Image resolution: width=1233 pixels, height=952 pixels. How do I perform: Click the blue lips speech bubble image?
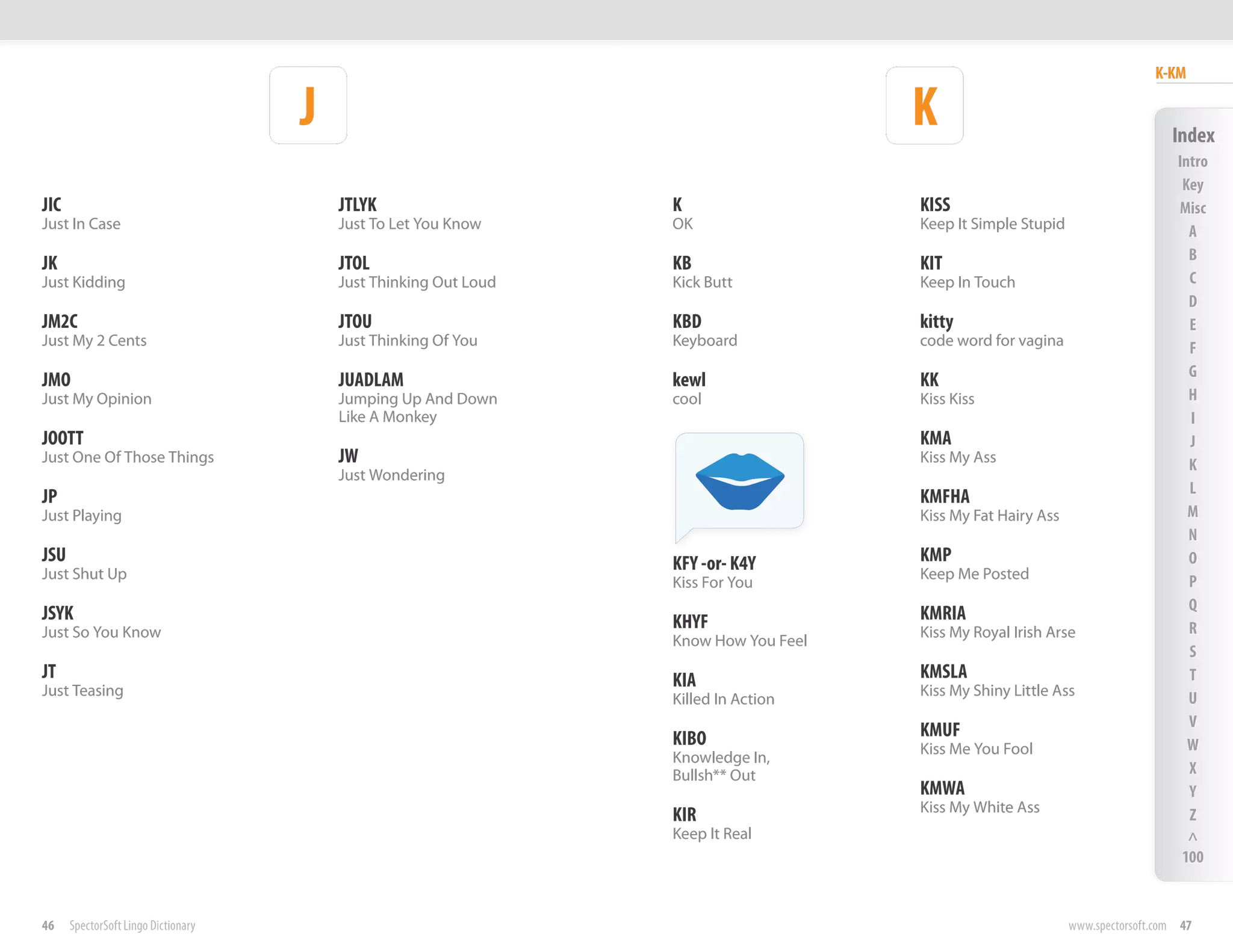click(739, 480)
